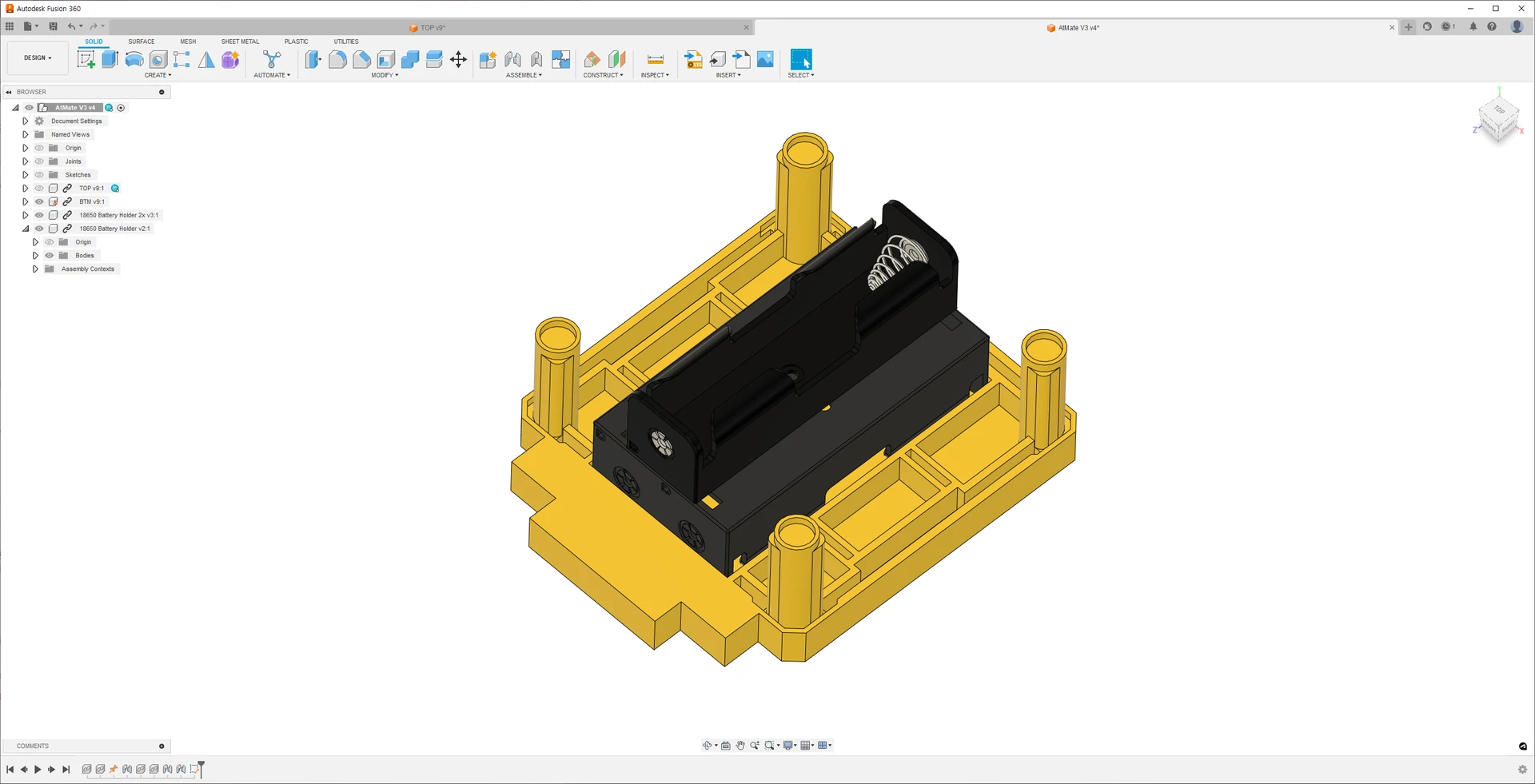Choose the Fillet tool in Modify
This screenshot has height=784, width=1535.
[x=337, y=59]
